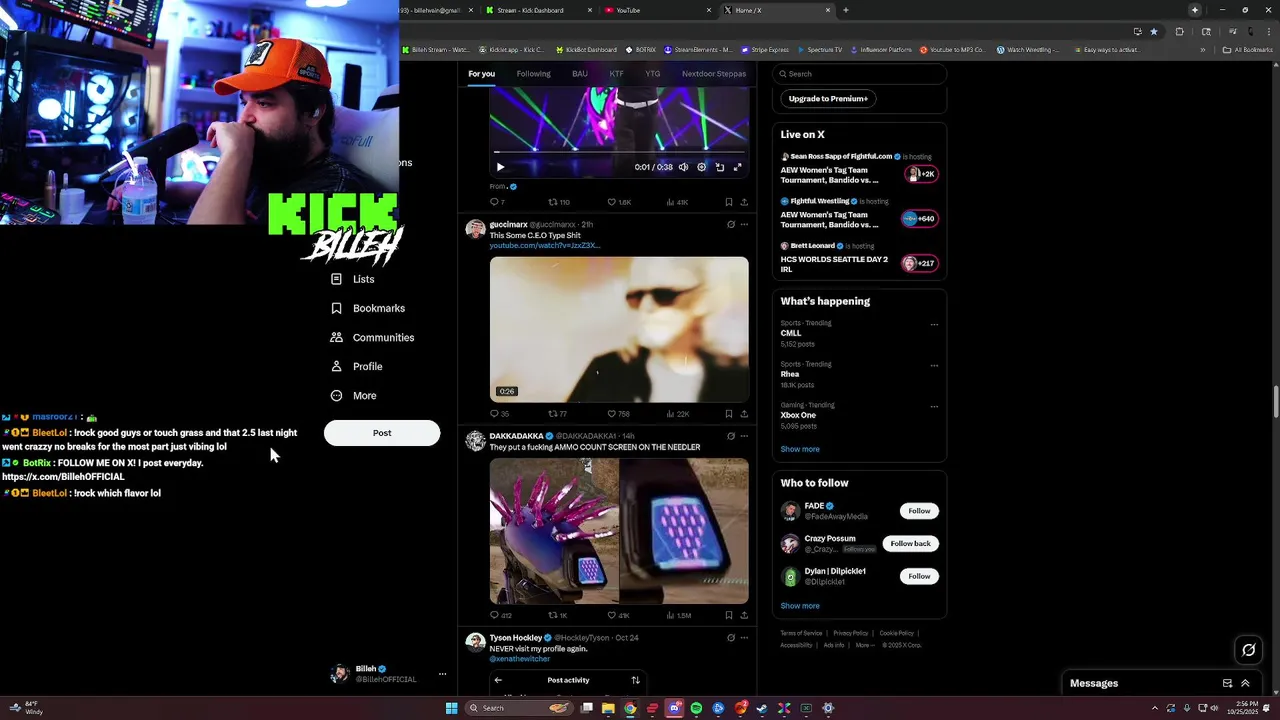Viewport: 1280px width, 720px height.
Task: Click the picture-in-picture icon on the video
Action: [x=719, y=167]
